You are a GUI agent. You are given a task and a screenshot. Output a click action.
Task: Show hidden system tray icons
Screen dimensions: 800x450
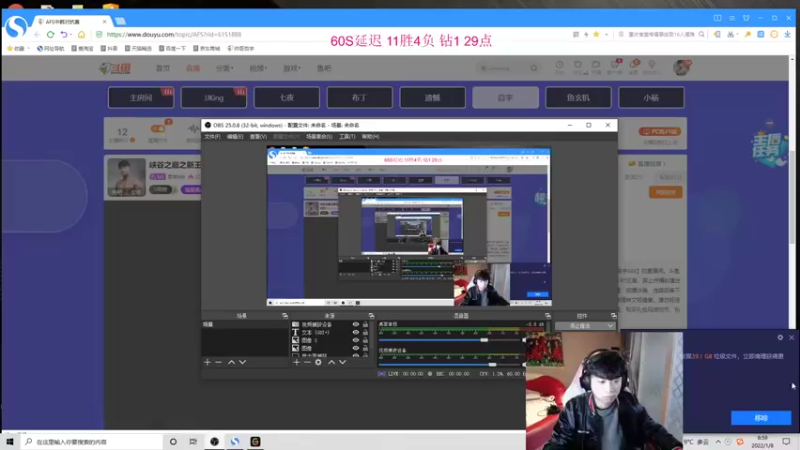(718, 442)
